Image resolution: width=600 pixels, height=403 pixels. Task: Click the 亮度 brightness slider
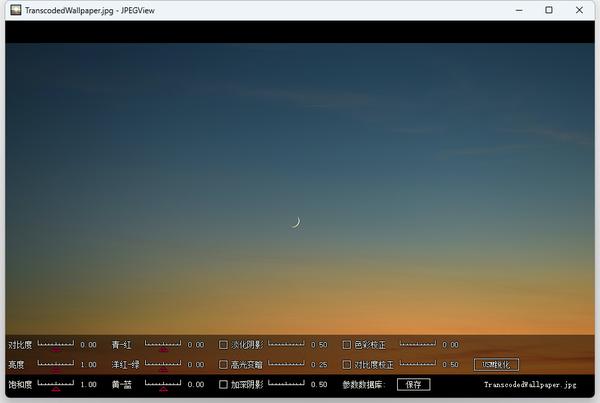(56, 364)
